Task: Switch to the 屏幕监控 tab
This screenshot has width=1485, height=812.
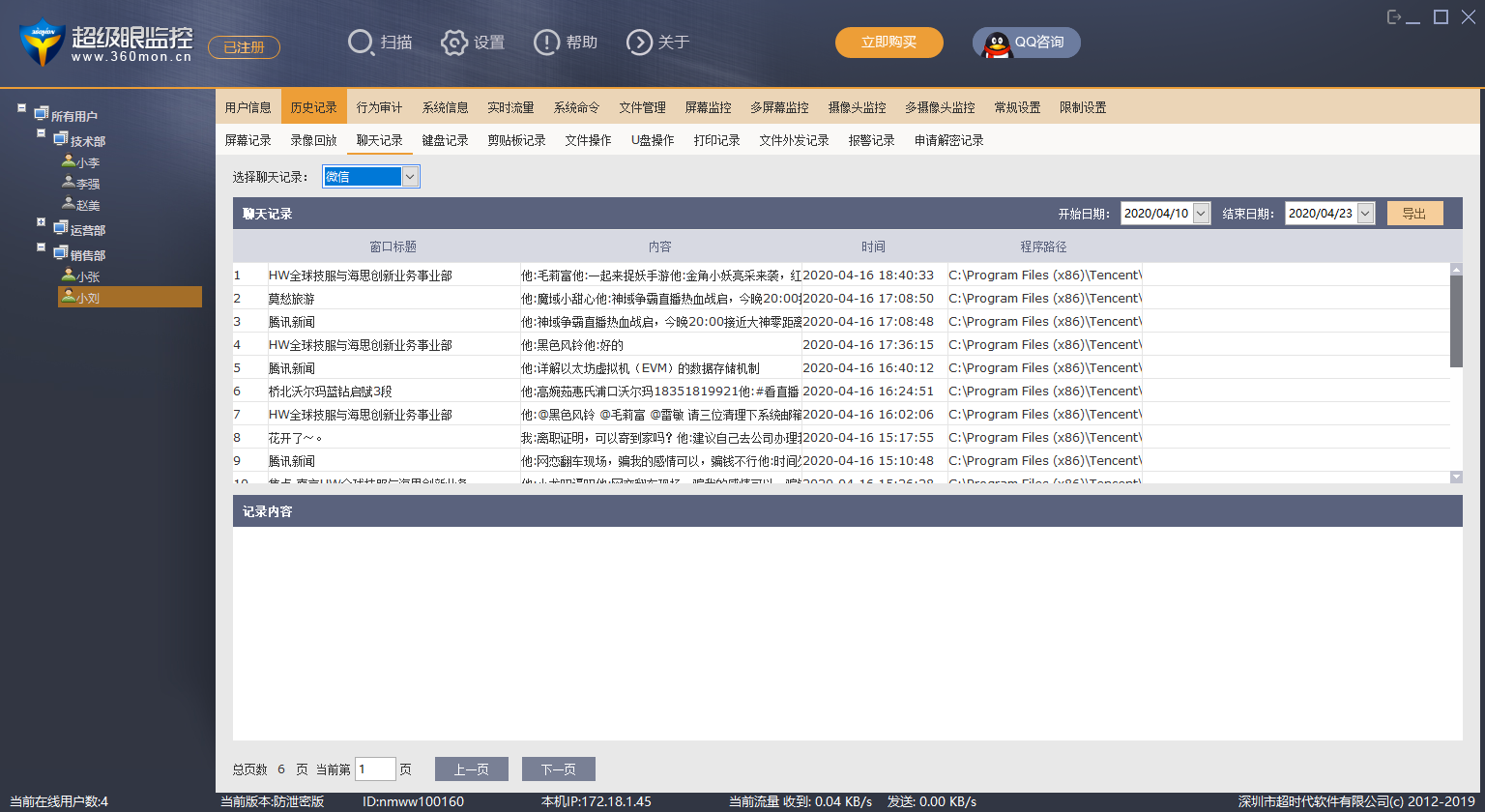Action: [x=708, y=107]
